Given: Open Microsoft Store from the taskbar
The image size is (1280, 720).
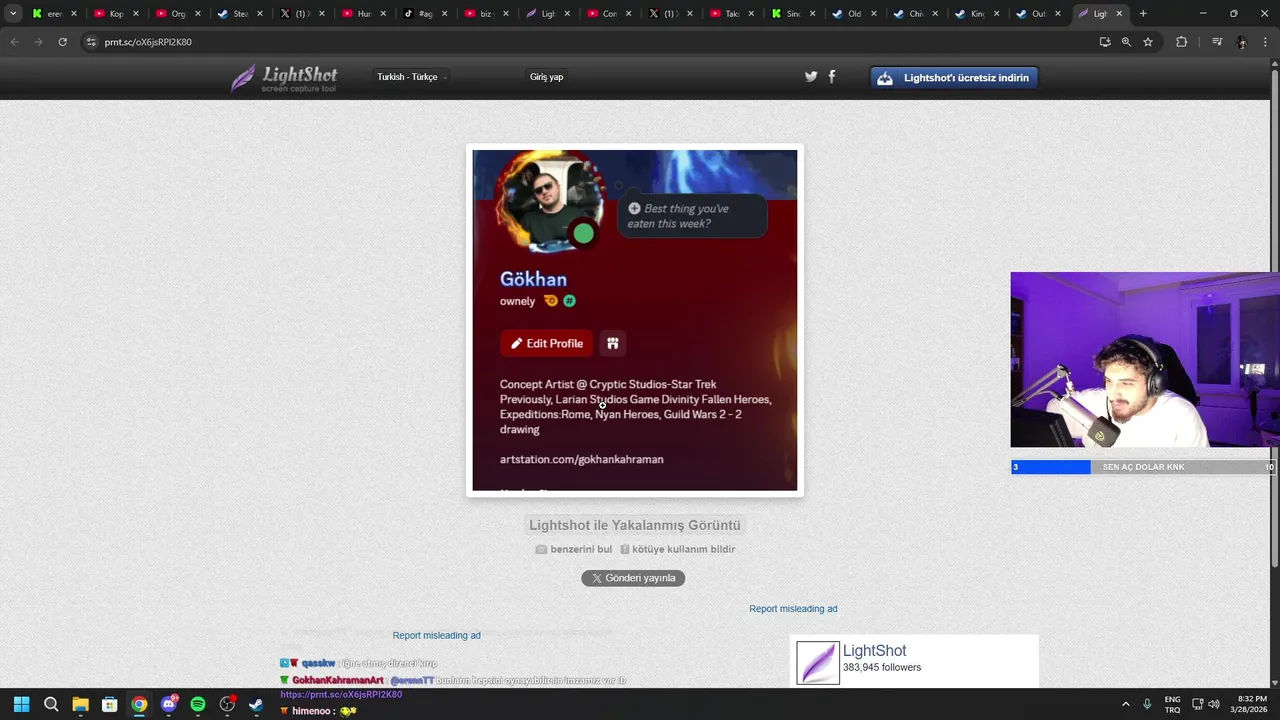Looking at the screenshot, I should tap(110, 704).
